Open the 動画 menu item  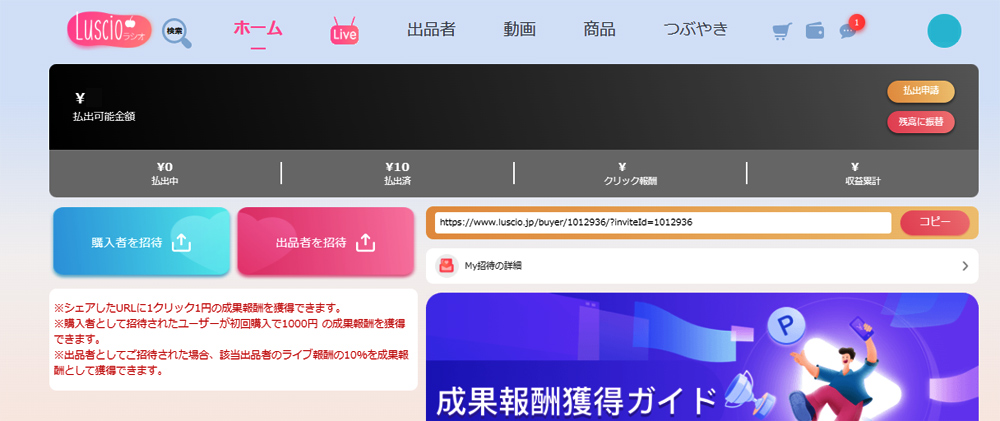coord(520,29)
